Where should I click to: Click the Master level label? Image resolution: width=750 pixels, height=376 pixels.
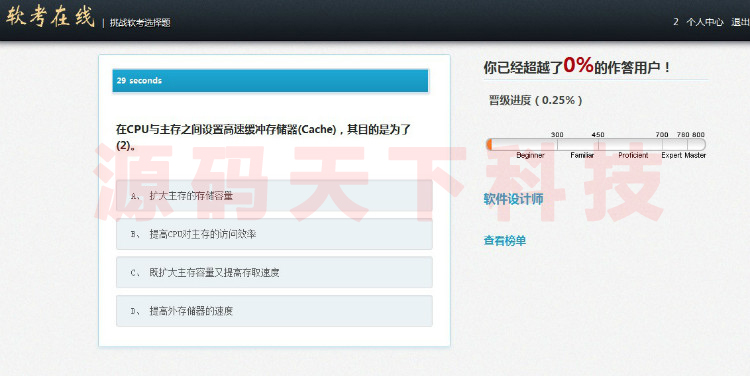click(x=695, y=155)
